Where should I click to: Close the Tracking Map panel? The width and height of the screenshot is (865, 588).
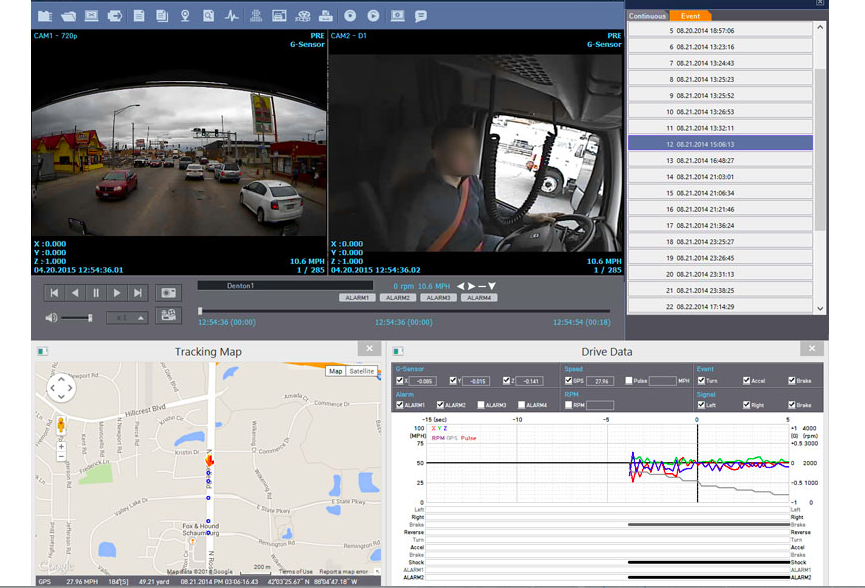pyautogui.click(x=368, y=349)
